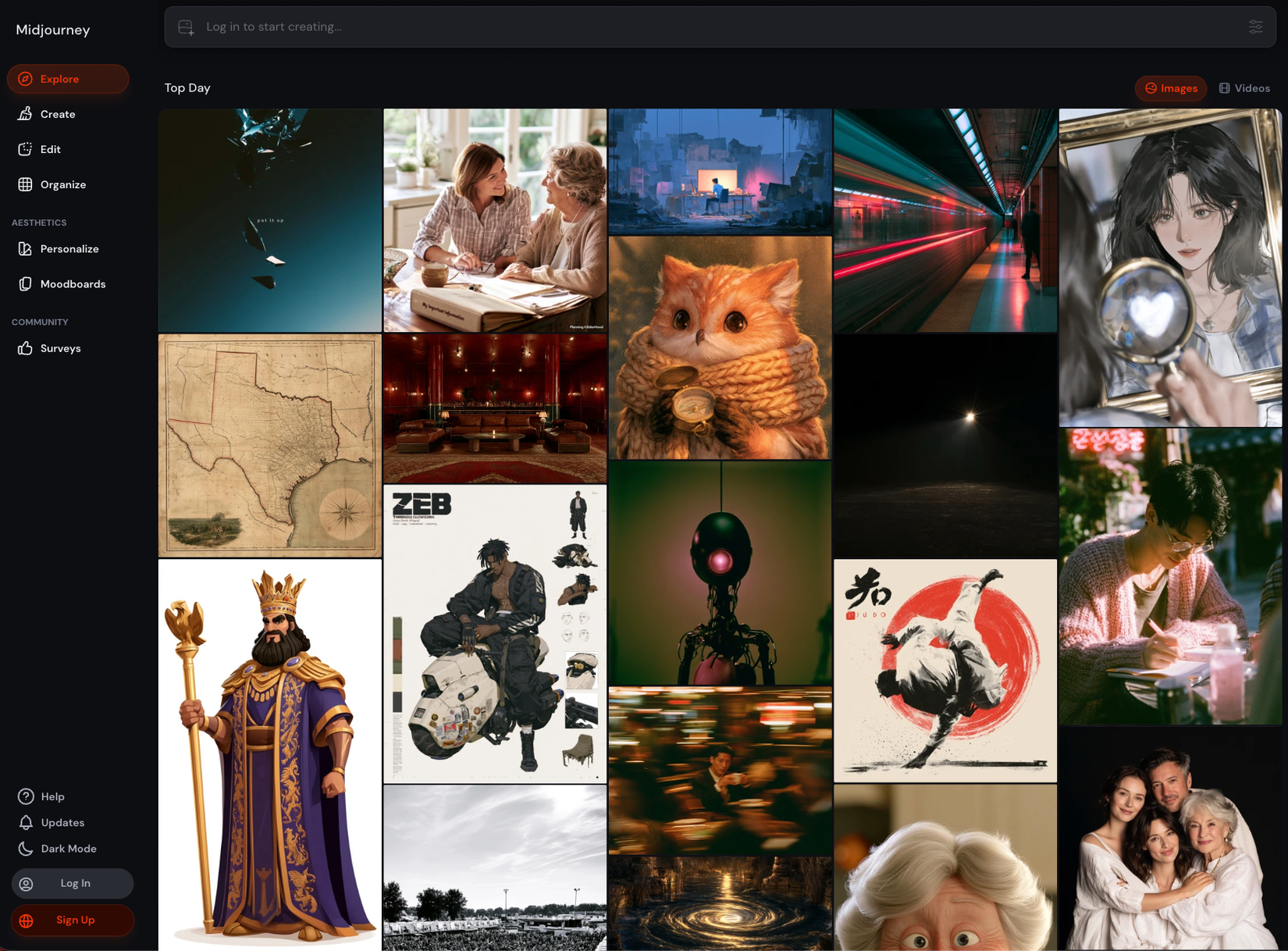Click the Updates bell icon
This screenshot has width=1288, height=951.
26,822
